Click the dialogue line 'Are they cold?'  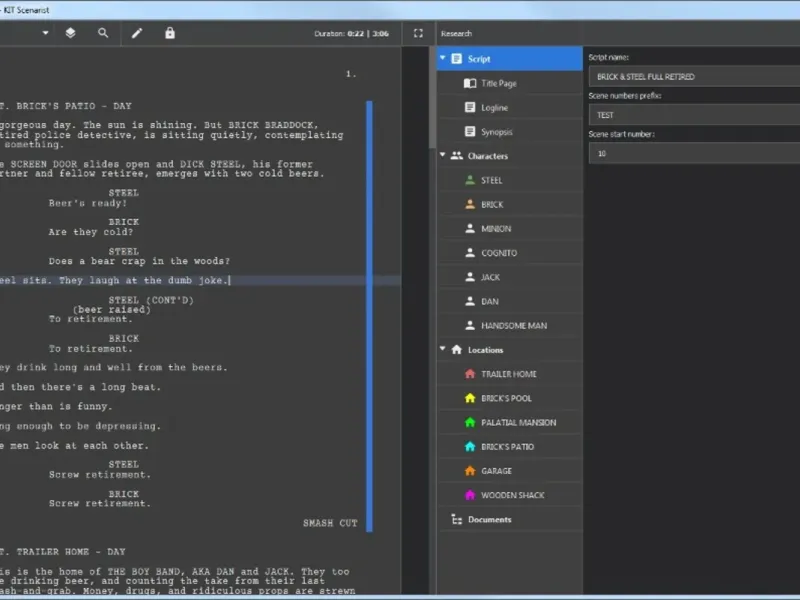(x=91, y=232)
